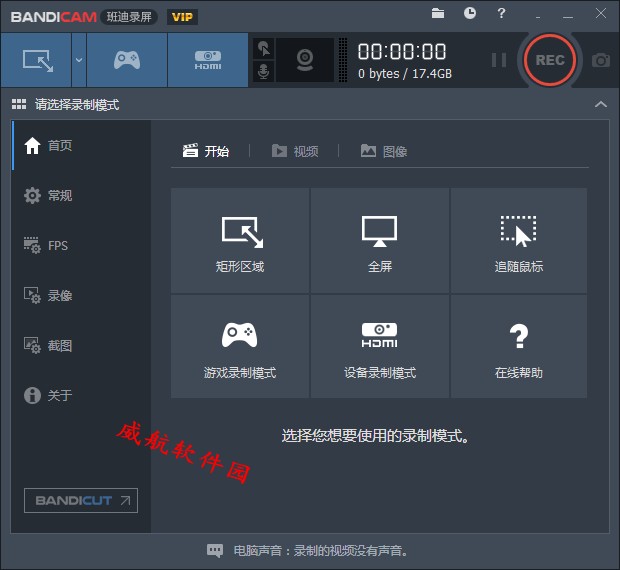
Task: Click the pause recording button
Action: point(499,60)
